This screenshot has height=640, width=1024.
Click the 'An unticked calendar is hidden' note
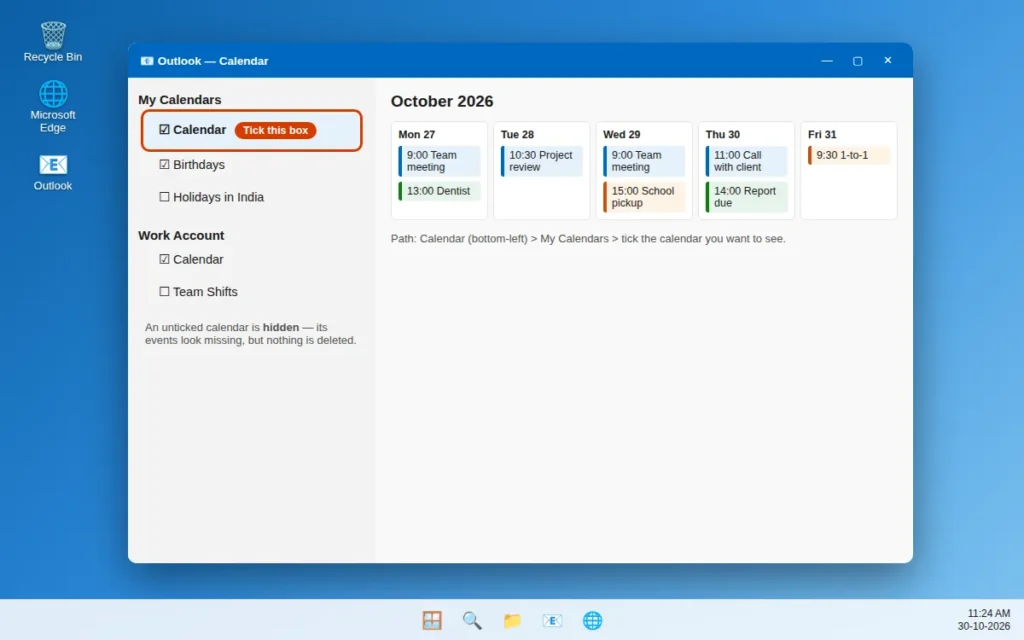point(250,334)
